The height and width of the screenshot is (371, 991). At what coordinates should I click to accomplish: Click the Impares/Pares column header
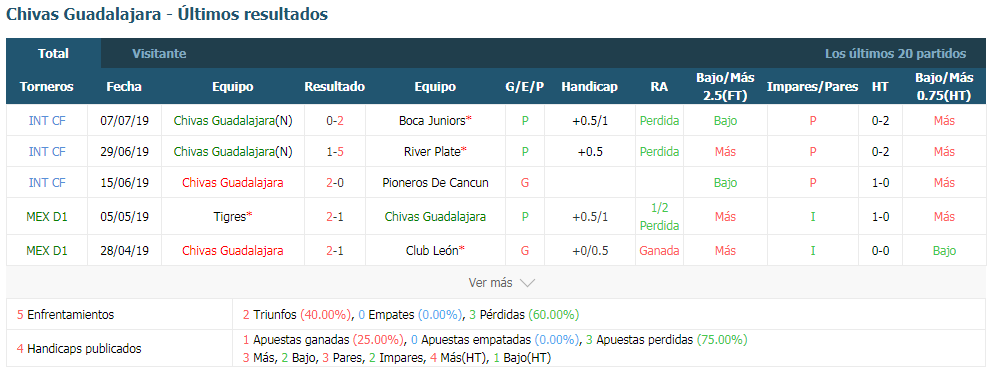click(x=812, y=87)
